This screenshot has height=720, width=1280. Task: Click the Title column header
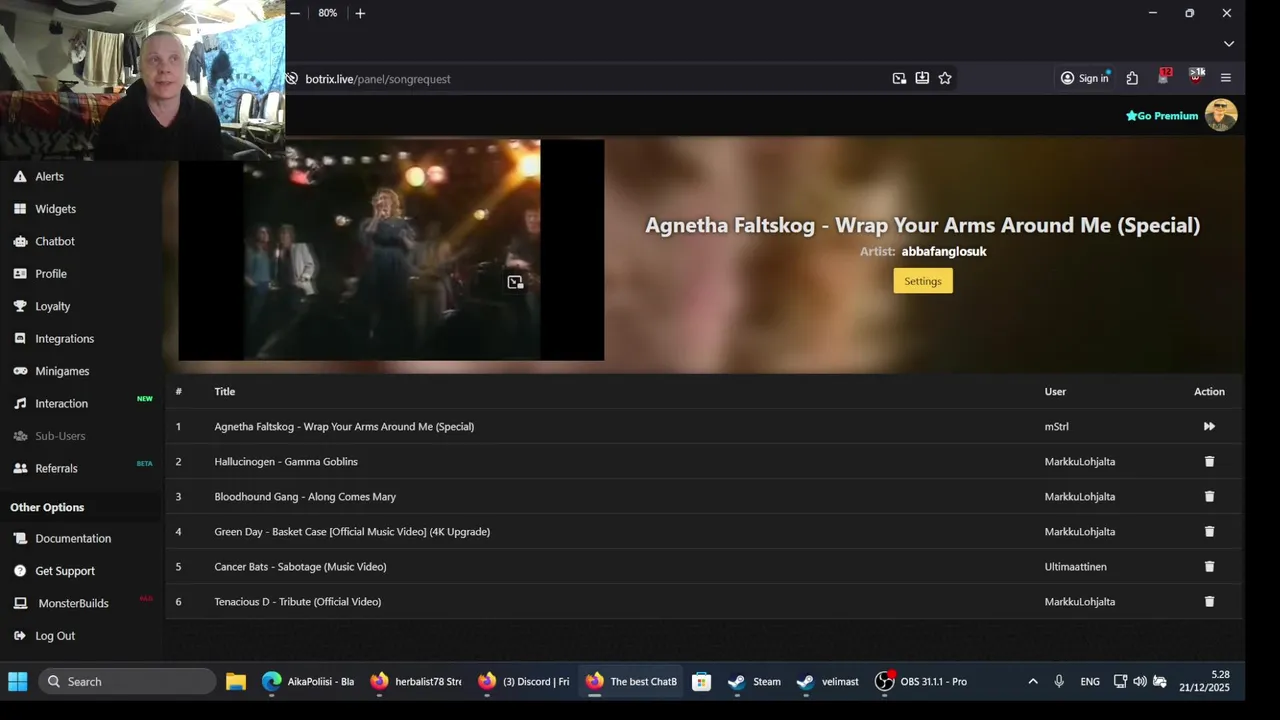(225, 392)
